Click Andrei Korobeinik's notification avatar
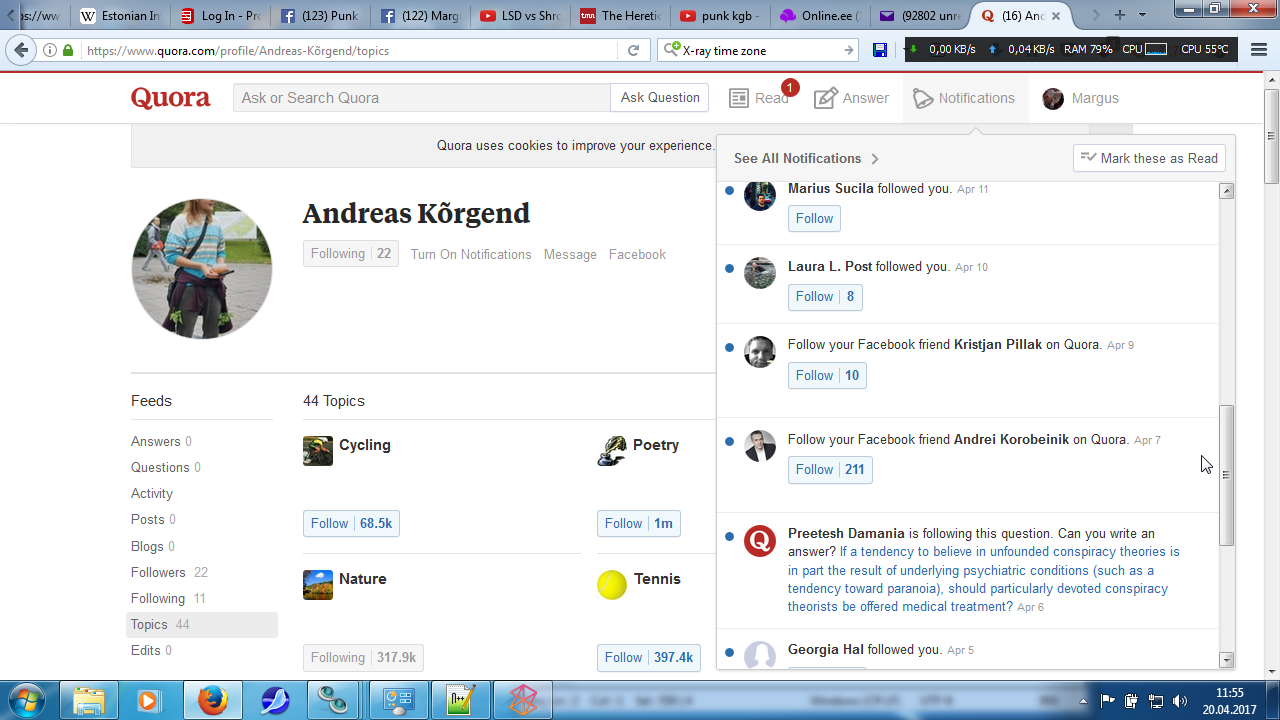The width and height of the screenshot is (1280, 720). coord(760,446)
